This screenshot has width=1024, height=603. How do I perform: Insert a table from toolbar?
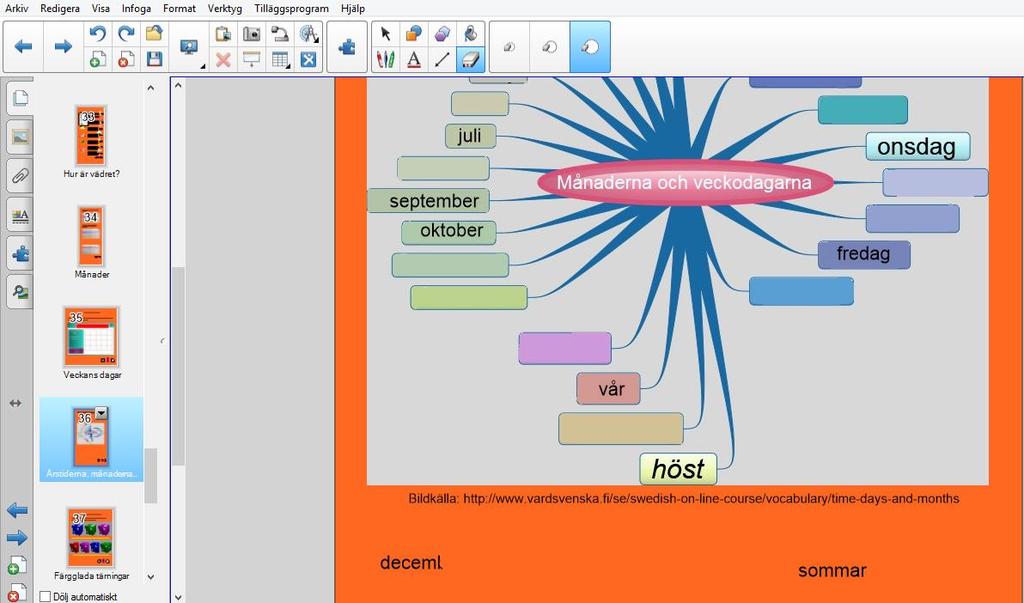click(x=280, y=59)
